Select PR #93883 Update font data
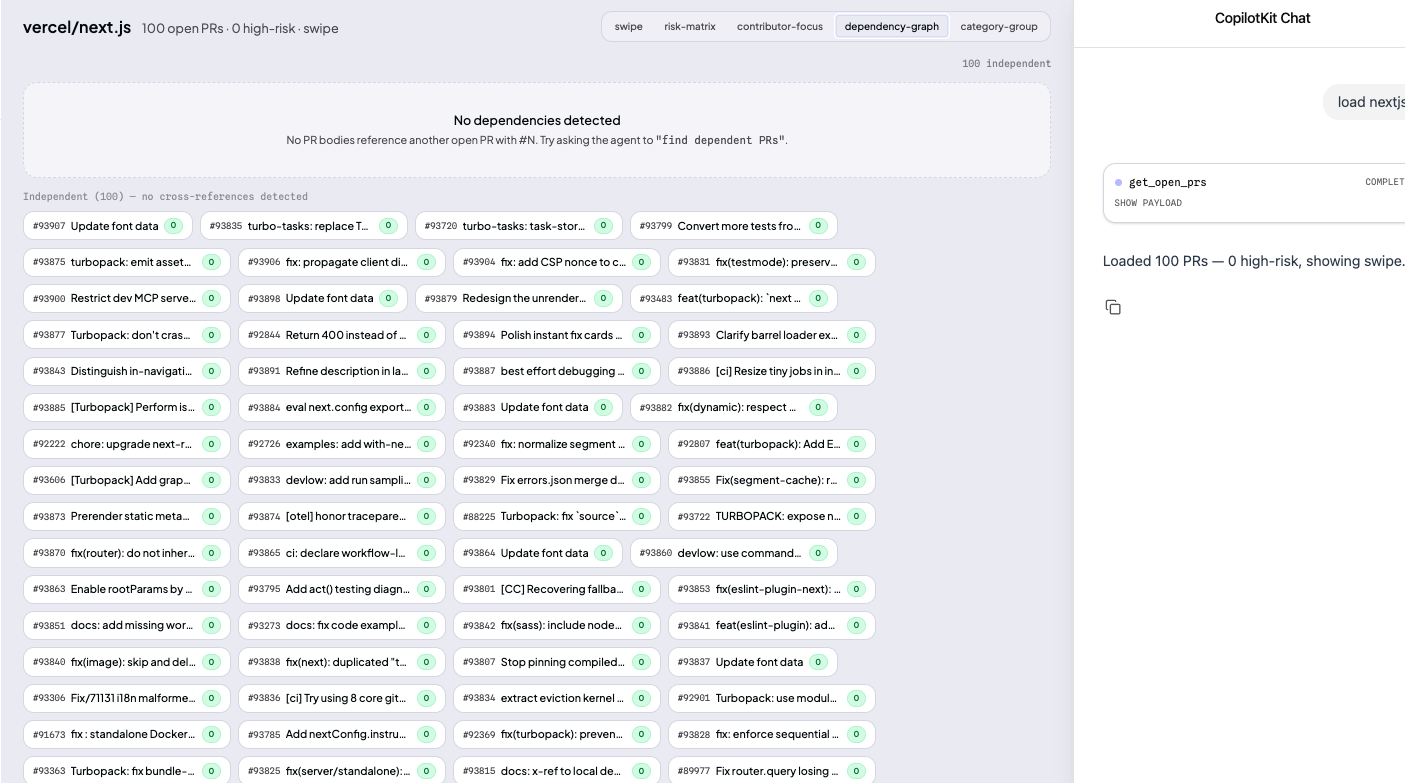The image size is (1405, 783). pos(538,407)
